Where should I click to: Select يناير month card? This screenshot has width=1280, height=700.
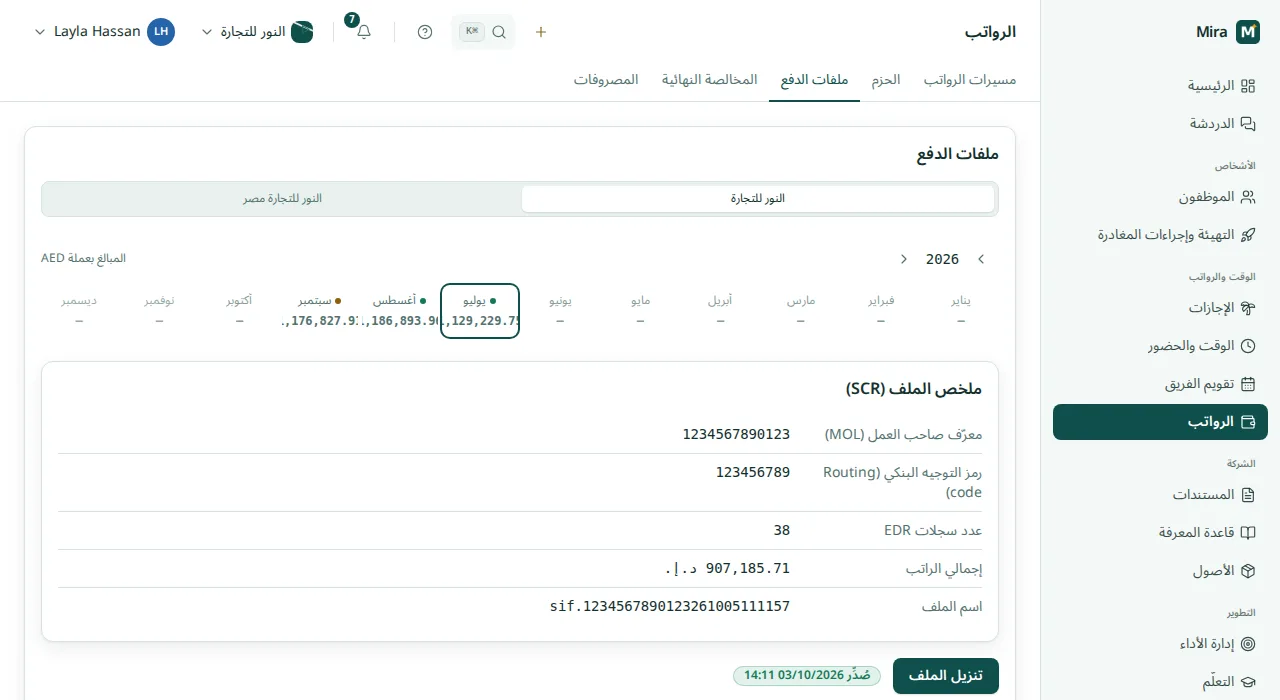tap(961, 311)
